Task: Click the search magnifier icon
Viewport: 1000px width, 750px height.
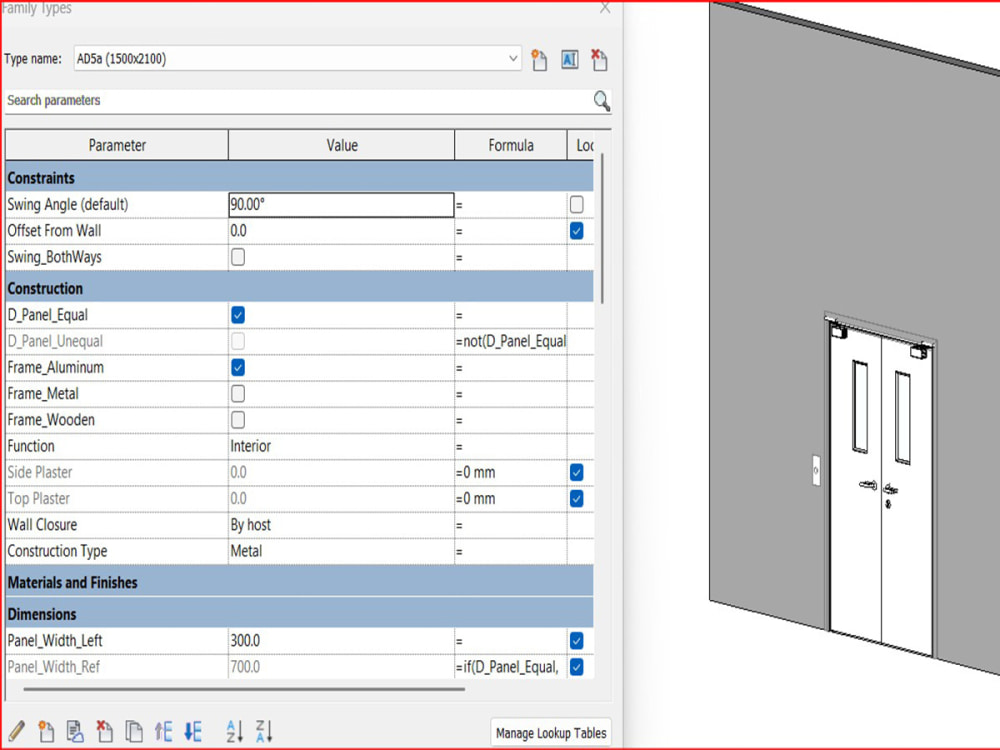Action: 601,101
